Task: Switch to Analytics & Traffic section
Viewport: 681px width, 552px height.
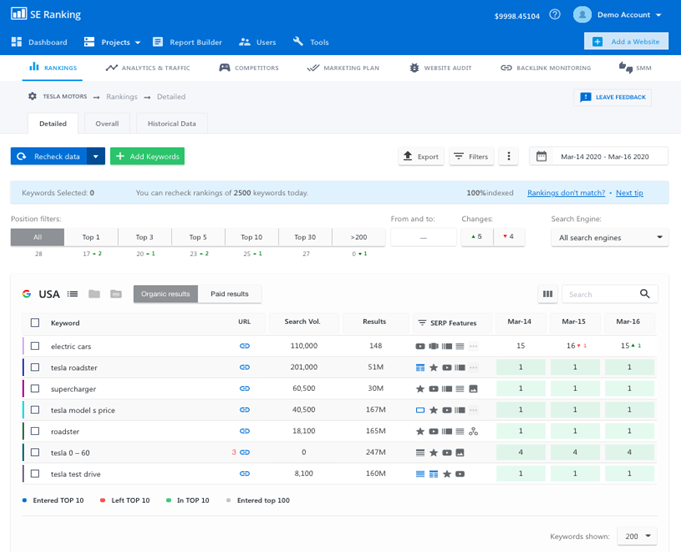Action: tap(148, 68)
